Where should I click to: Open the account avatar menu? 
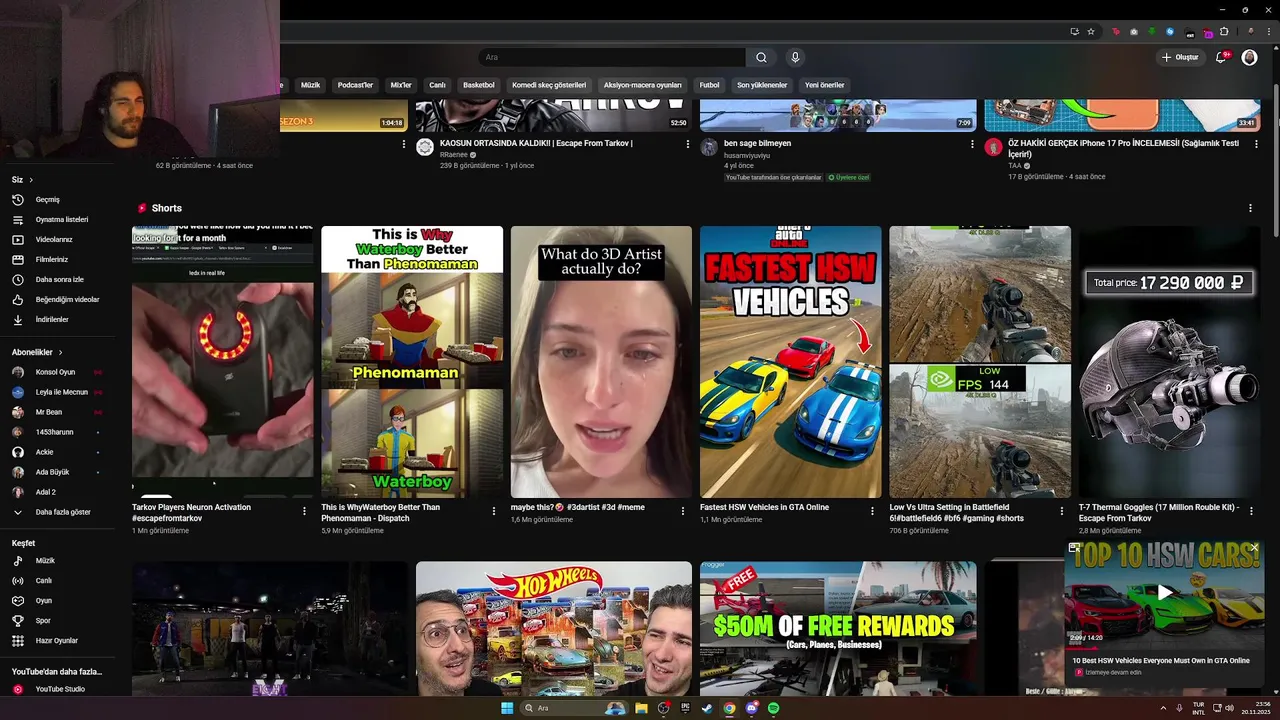(x=1249, y=57)
